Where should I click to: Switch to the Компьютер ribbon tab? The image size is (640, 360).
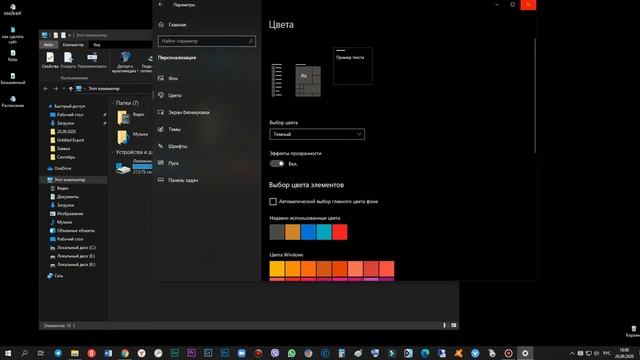coord(73,44)
